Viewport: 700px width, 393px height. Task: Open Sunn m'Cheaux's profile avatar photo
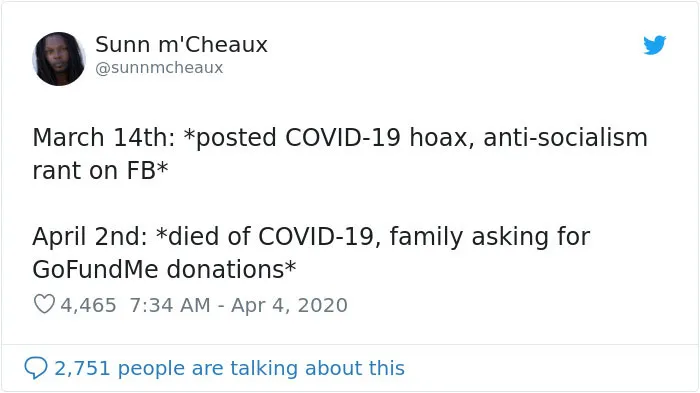pos(59,59)
